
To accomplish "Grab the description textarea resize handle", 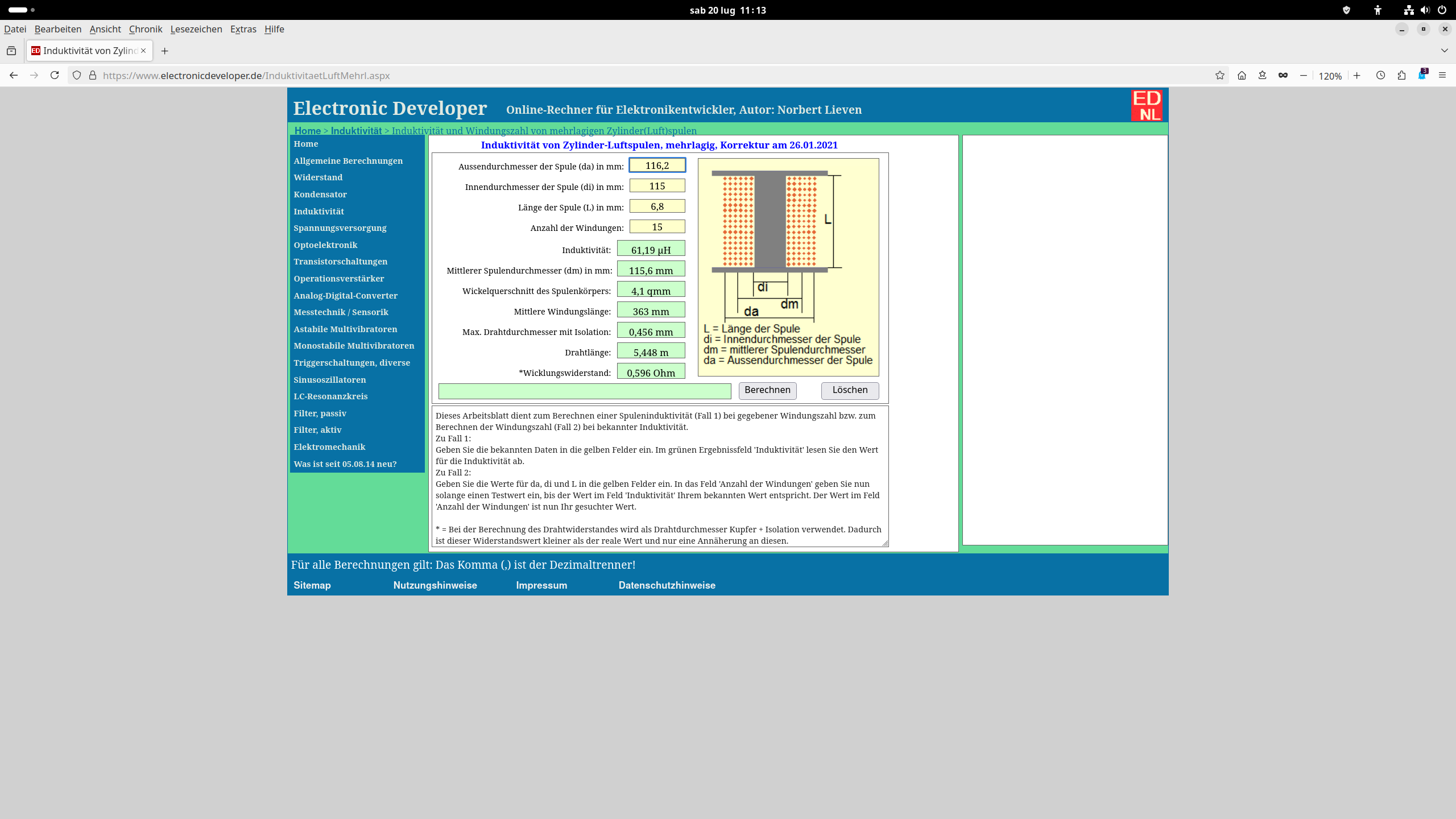I will 885,543.
